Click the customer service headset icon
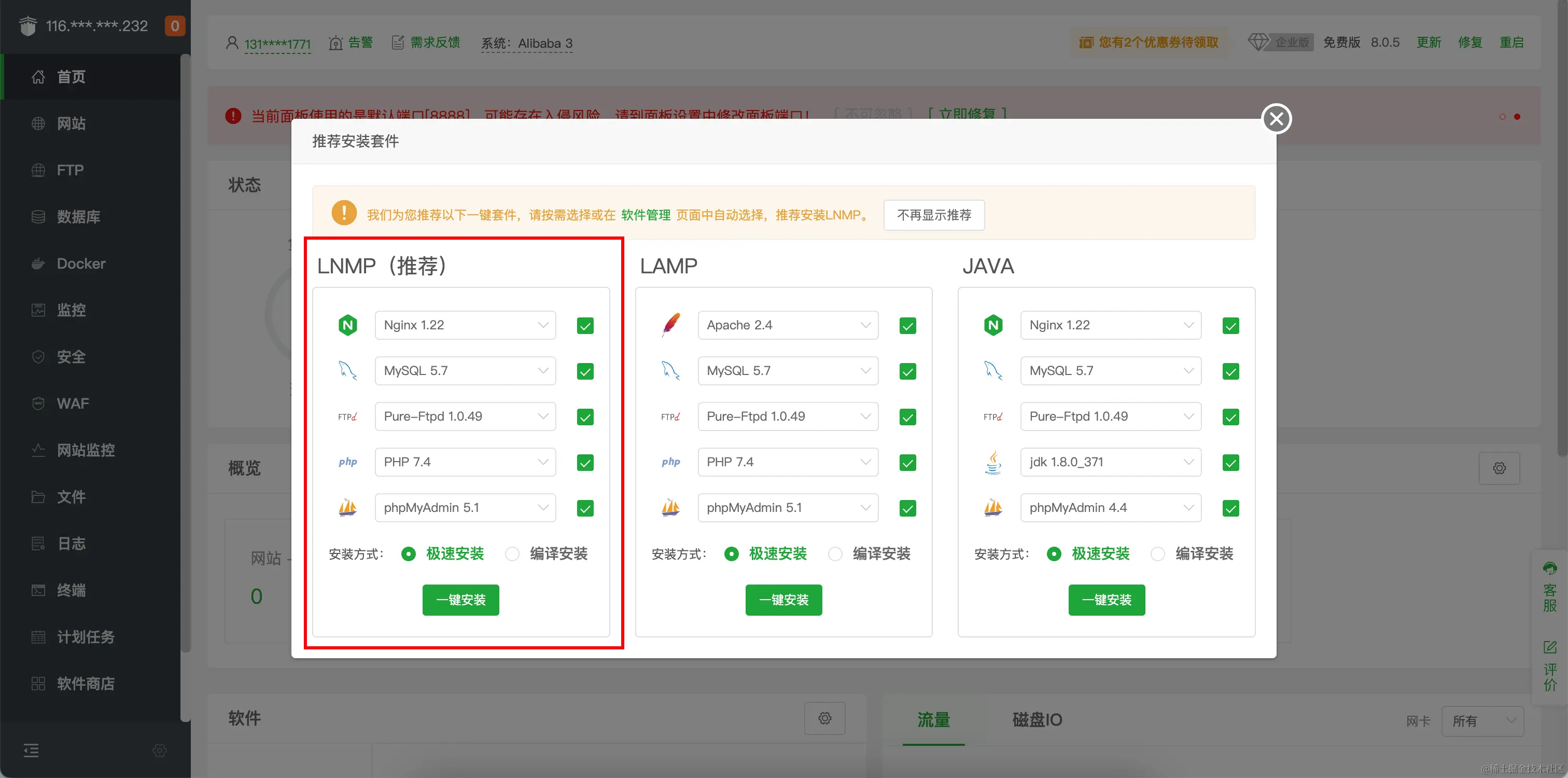The image size is (1568, 778). (x=1550, y=568)
